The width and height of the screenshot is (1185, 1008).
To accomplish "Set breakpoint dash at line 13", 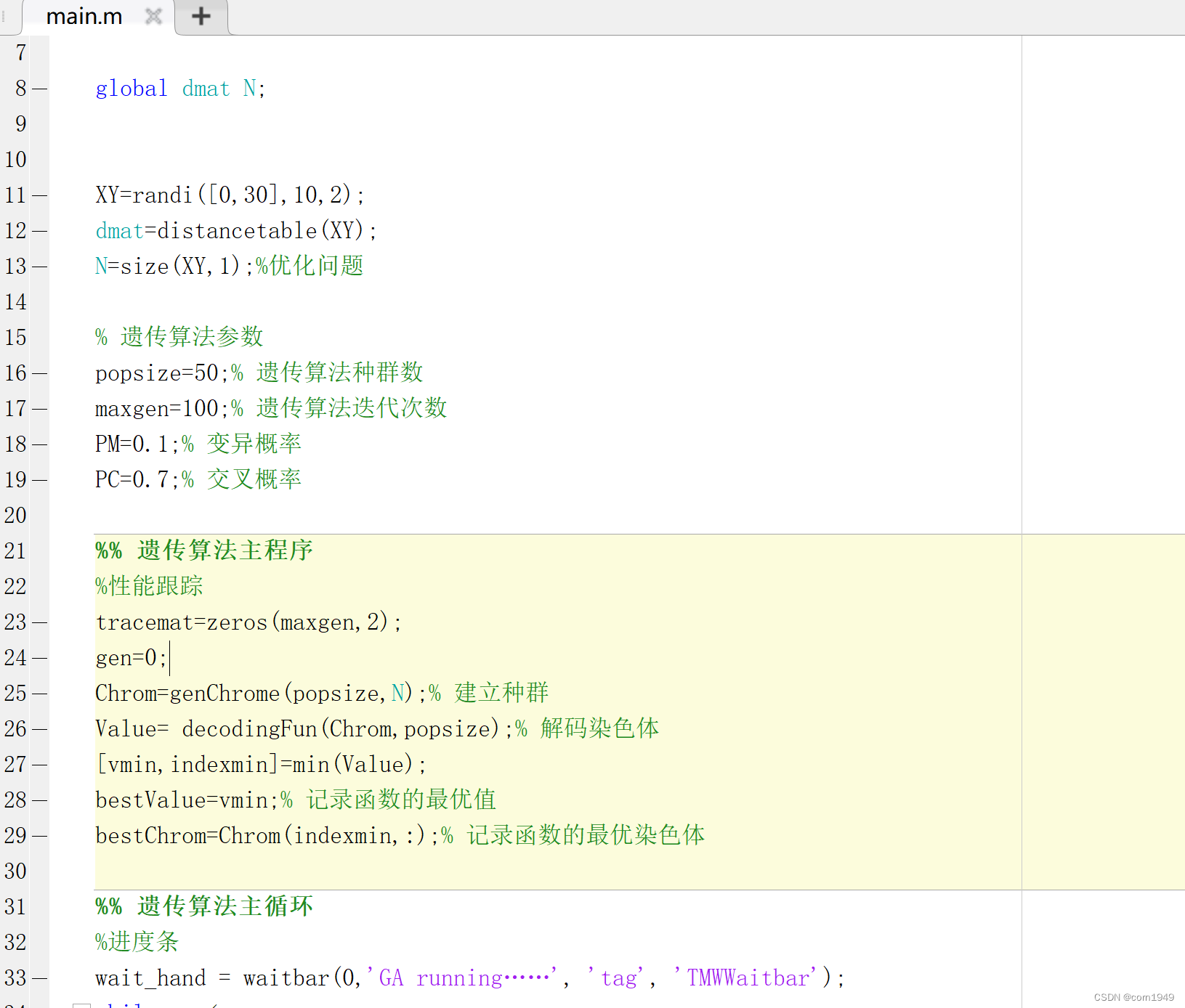I will click(x=39, y=267).
